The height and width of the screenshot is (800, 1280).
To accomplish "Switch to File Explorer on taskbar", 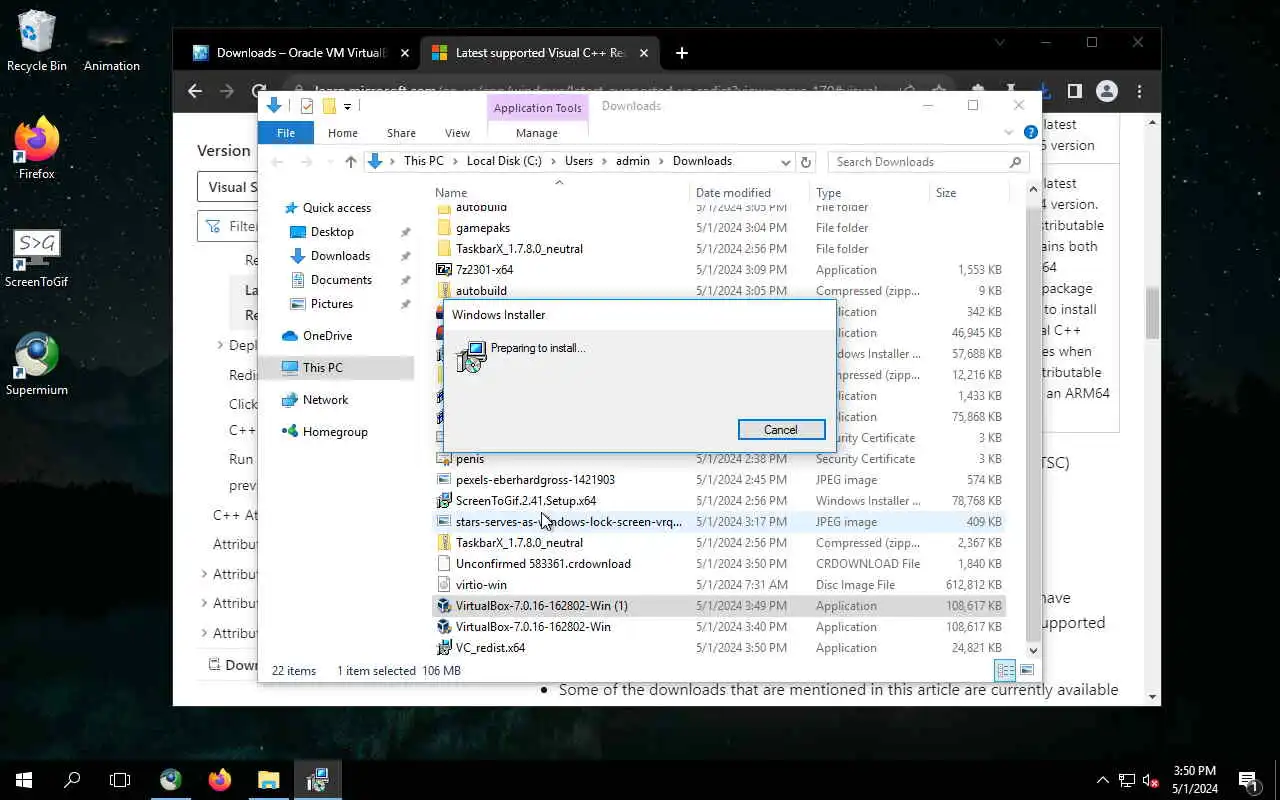I will coord(269,779).
